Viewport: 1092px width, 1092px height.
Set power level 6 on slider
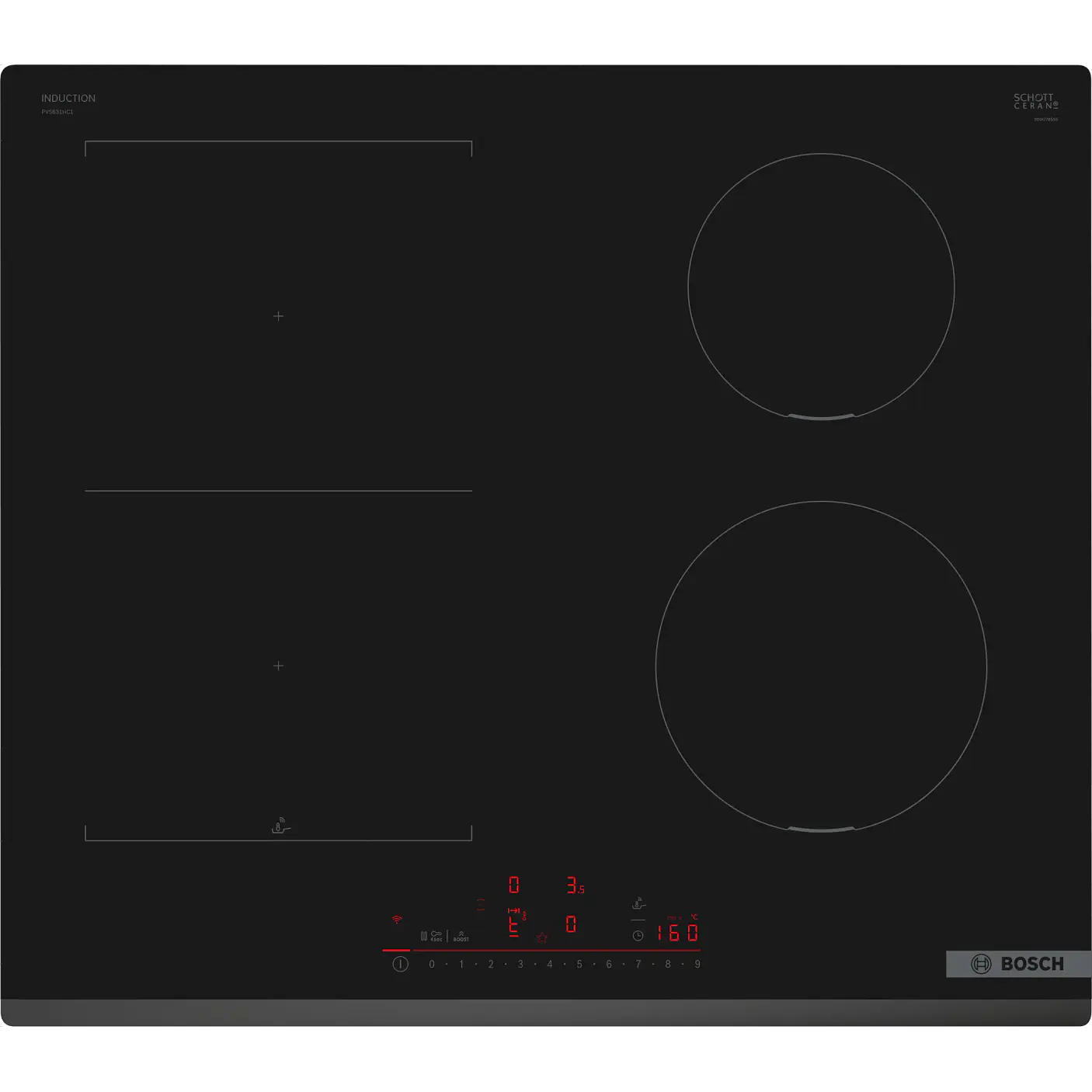click(x=609, y=964)
